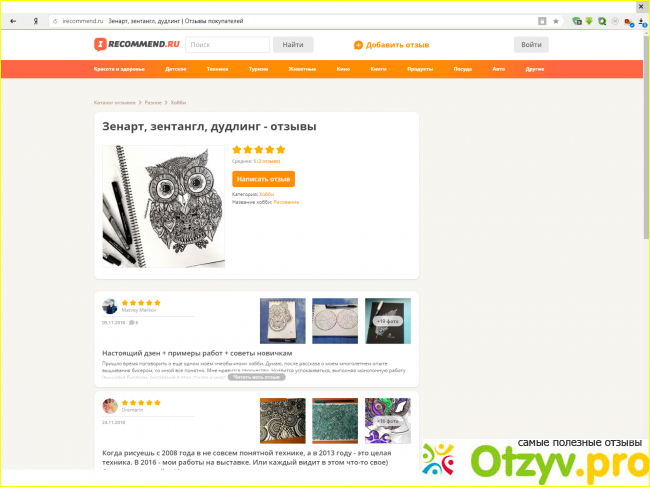Viewport: 650px width, 487px height.
Task: Open the browser downloads icon
Action: tap(642, 22)
